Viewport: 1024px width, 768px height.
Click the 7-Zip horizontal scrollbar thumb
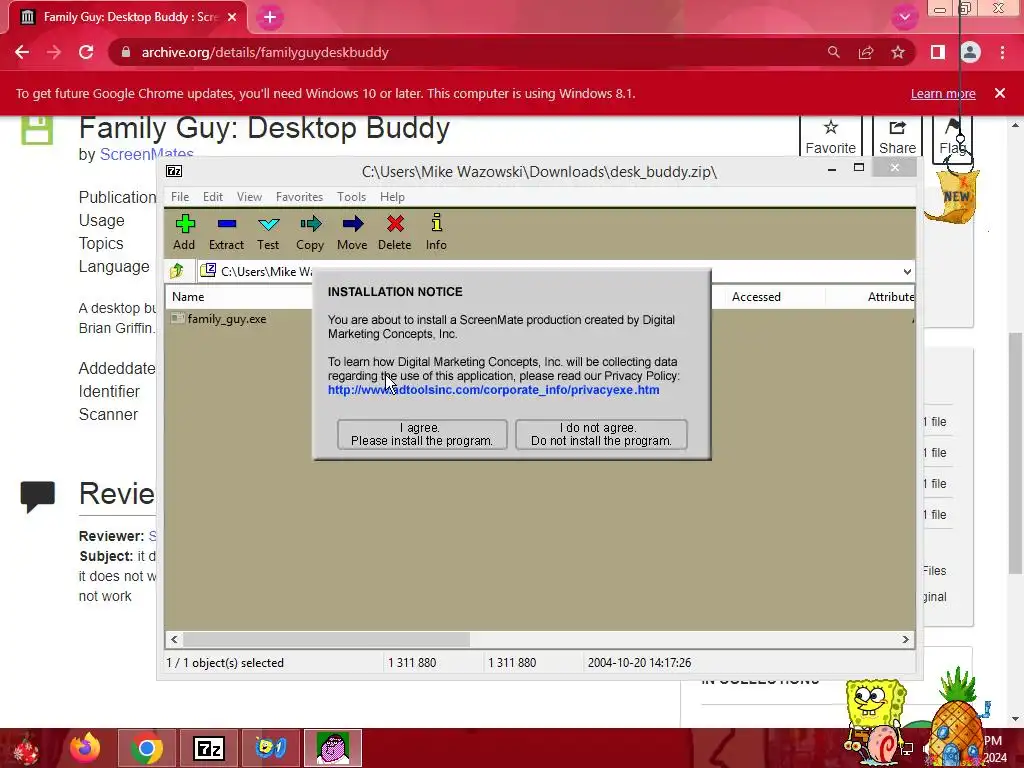point(326,639)
